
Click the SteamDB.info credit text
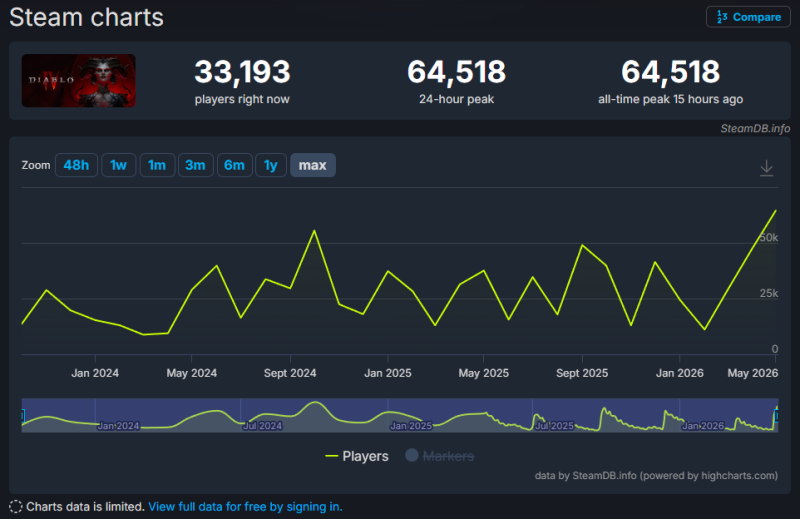755,129
